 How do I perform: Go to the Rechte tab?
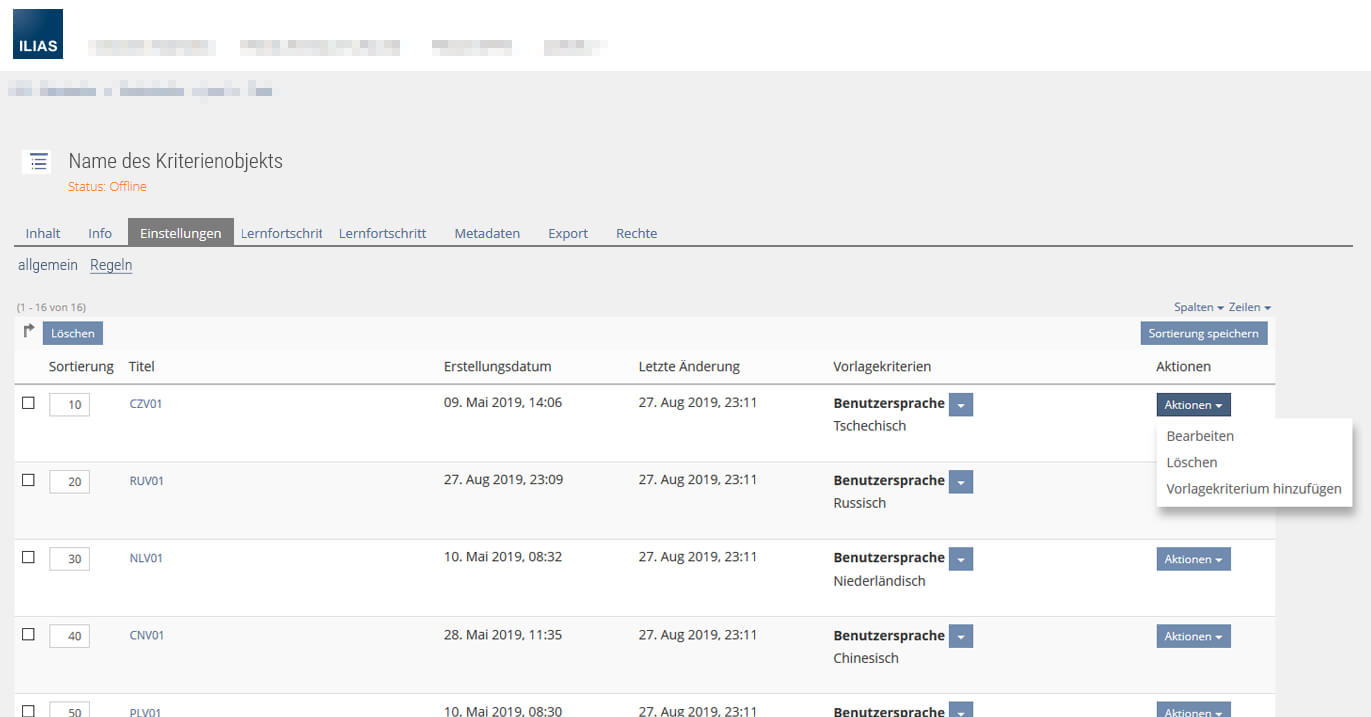[636, 233]
